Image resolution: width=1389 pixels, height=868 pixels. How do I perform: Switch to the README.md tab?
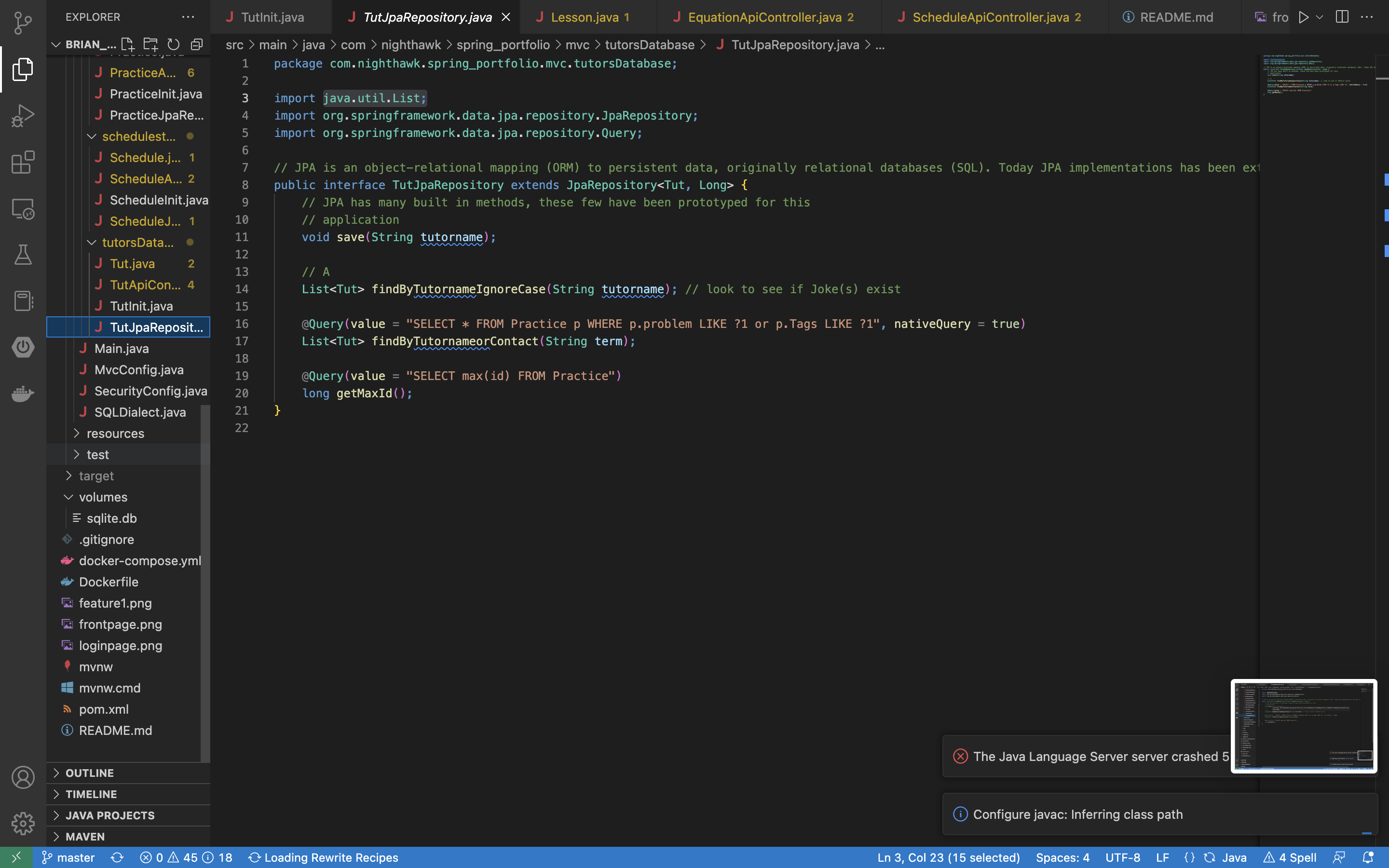1175,17
